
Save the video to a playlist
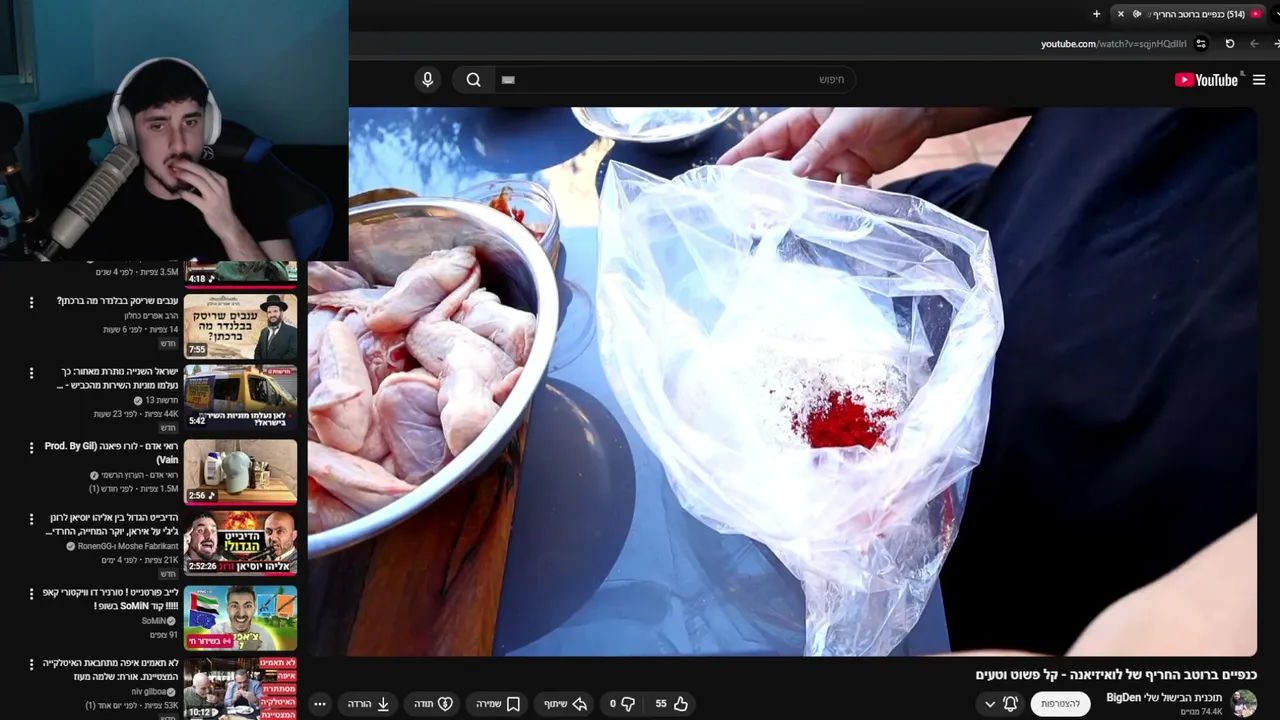[x=498, y=704]
